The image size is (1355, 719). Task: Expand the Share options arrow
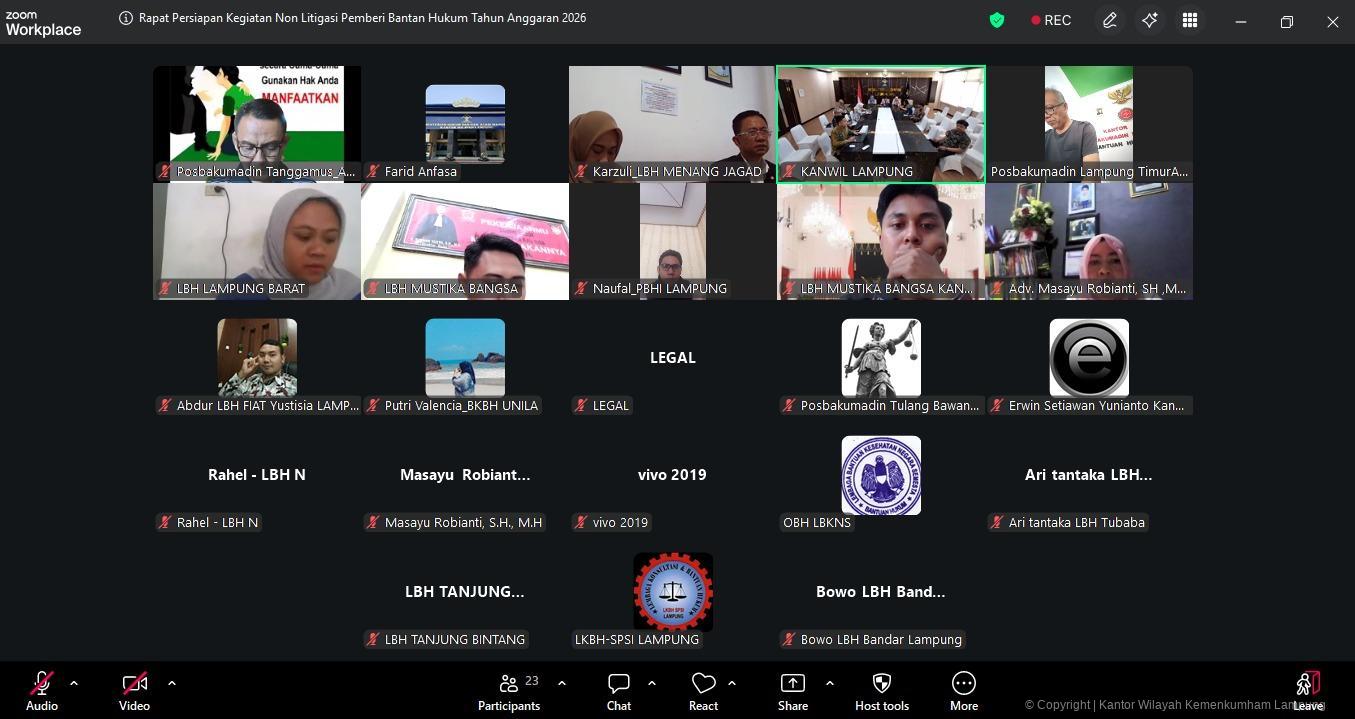(x=829, y=683)
